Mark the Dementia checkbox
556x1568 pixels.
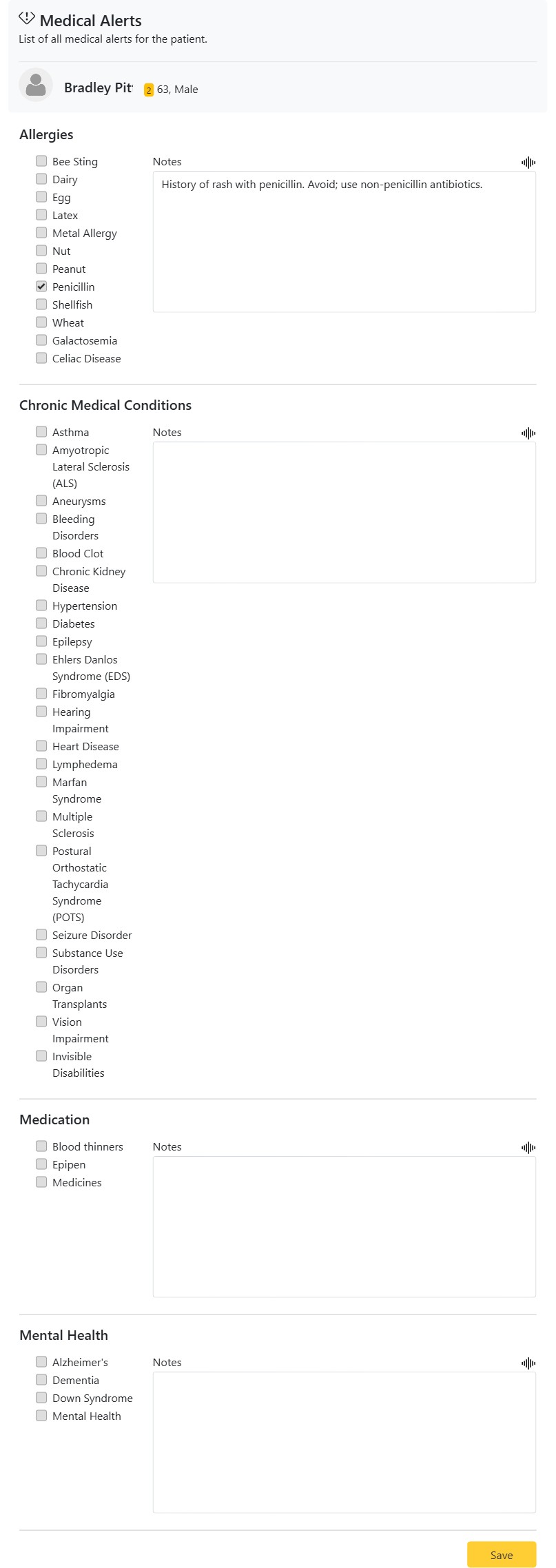[41, 1380]
